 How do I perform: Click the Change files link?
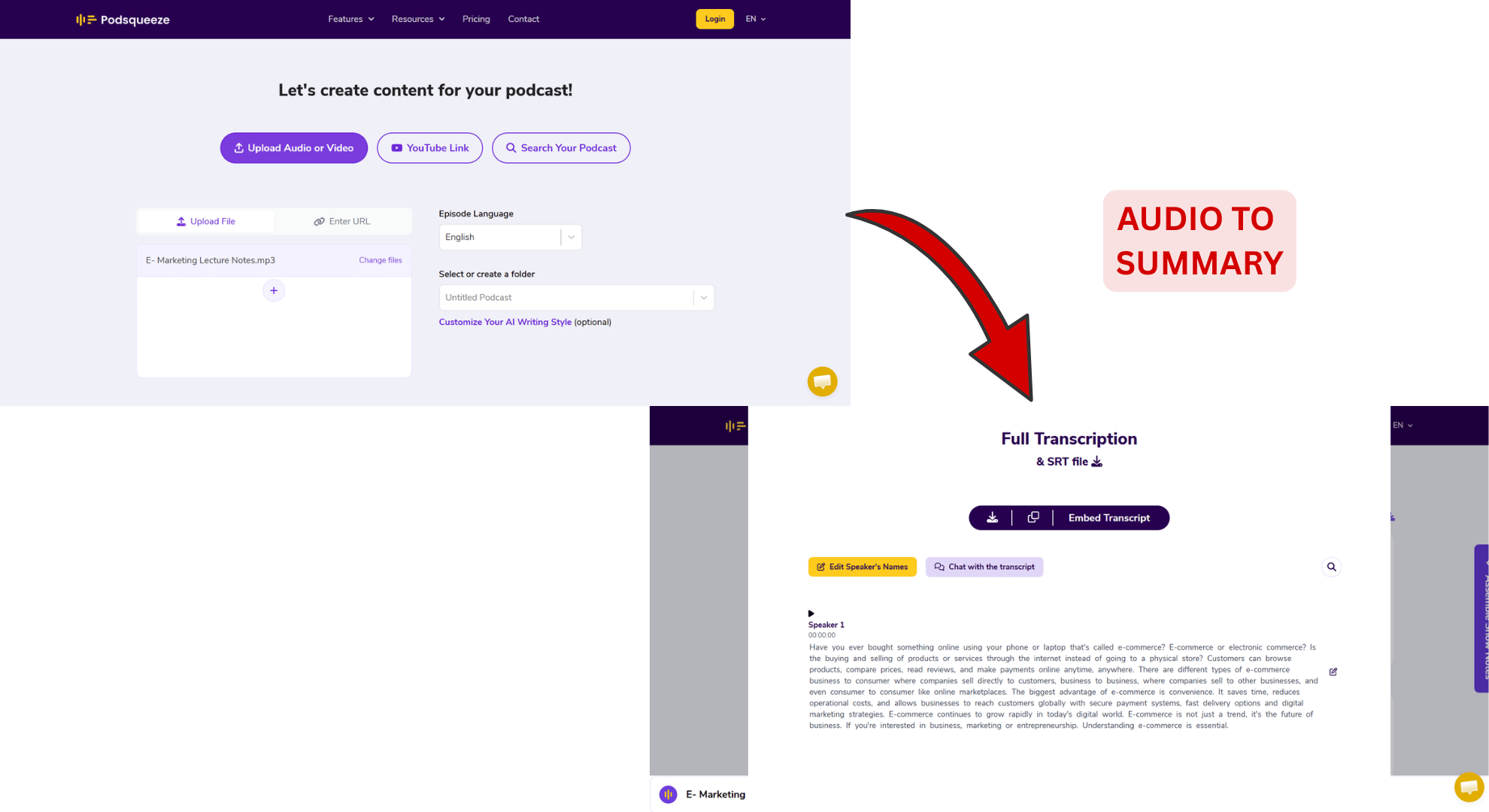coord(380,260)
